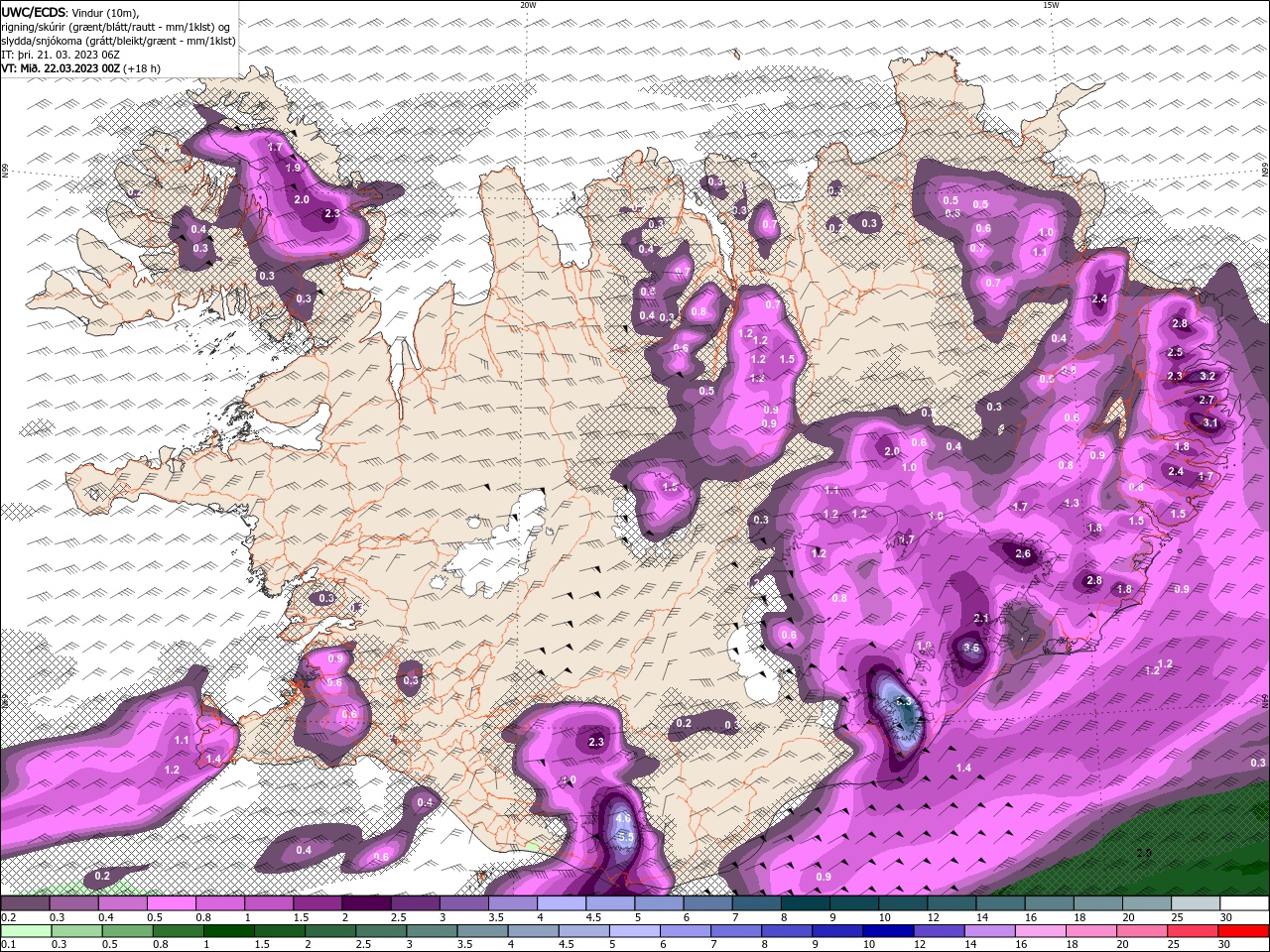Click the 'slydda/snjókoma' legend description line
1270x952 pixels.
tap(118, 41)
